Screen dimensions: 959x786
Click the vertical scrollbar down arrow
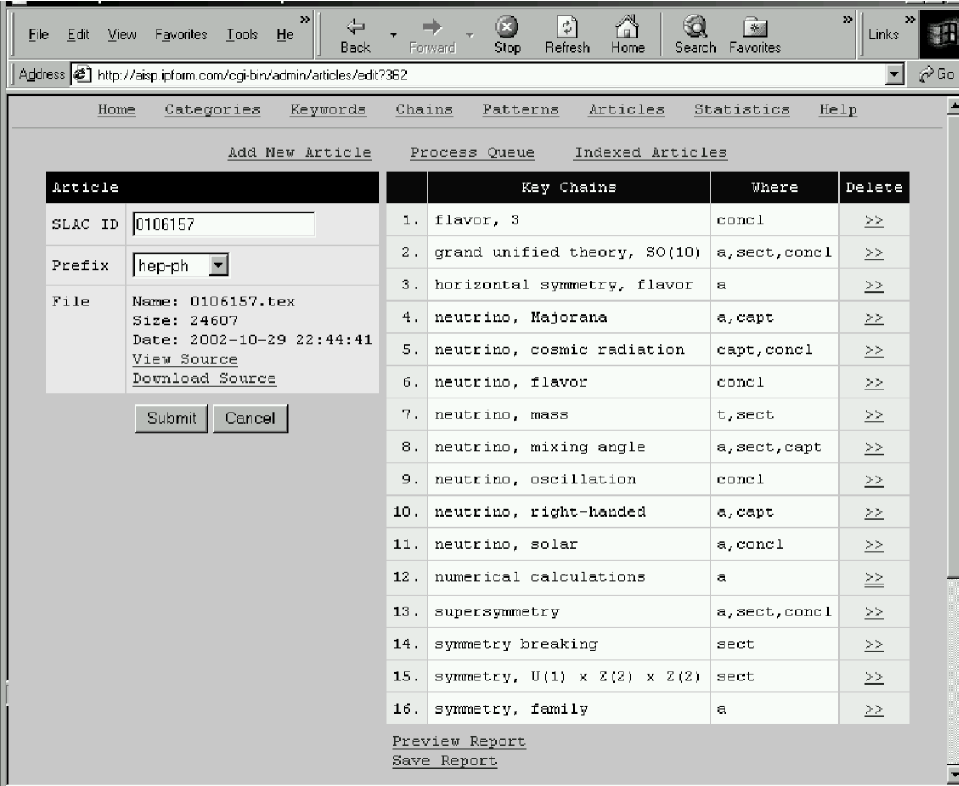click(x=951, y=775)
